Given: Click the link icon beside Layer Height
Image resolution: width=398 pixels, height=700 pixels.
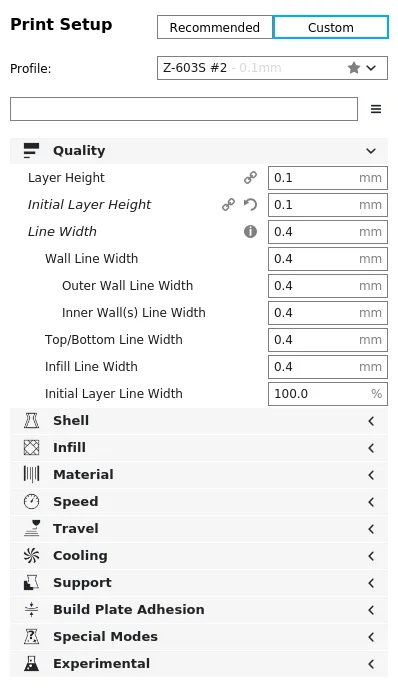Looking at the screenshot, I should [250, 178].
